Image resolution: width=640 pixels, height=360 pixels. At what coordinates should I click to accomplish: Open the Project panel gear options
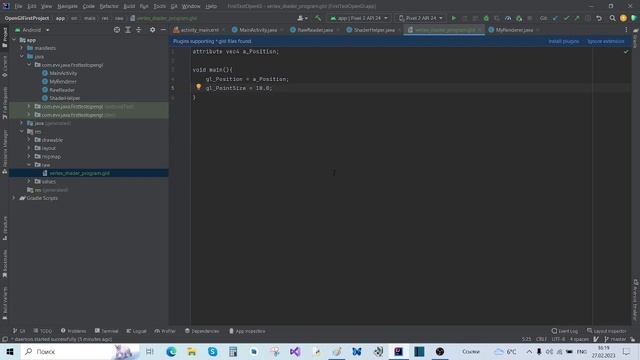click(x=152, y=30)
